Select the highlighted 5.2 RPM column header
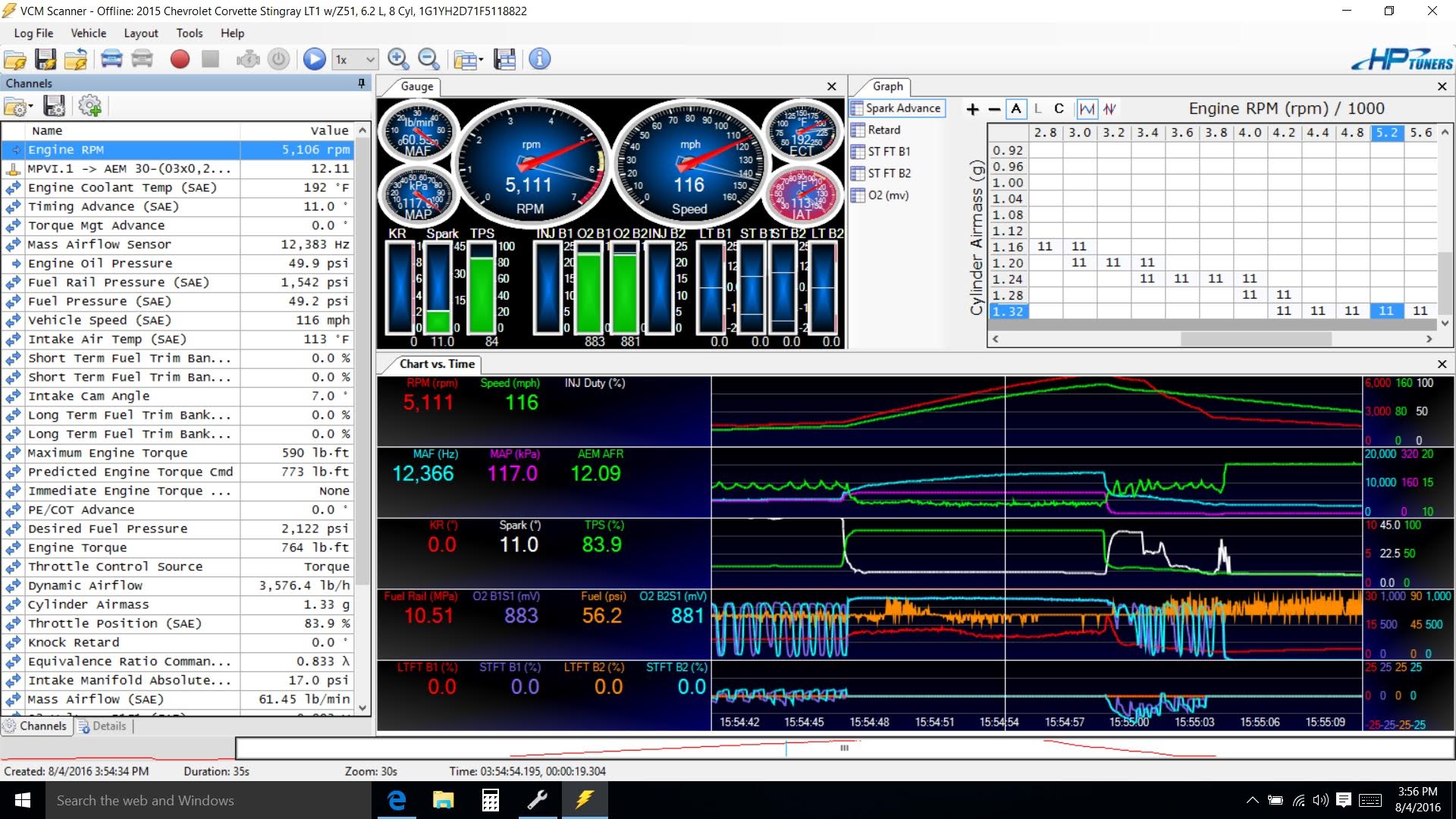The width and height of the screenshot is (1456, 819). [x=1386, y=133]
